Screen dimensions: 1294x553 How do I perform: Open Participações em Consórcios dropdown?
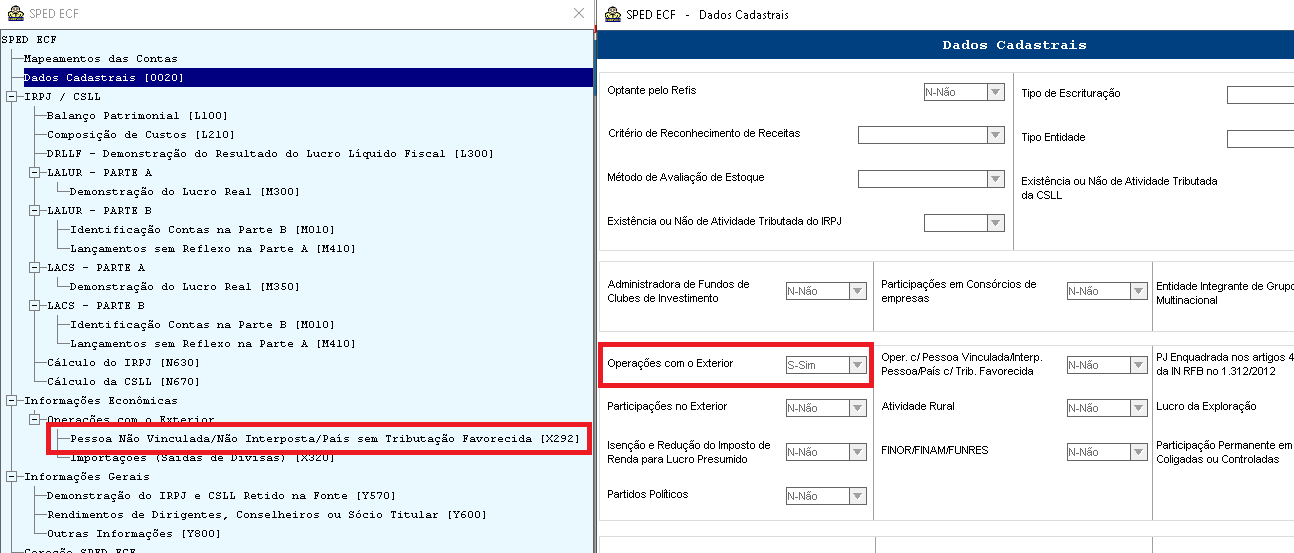1138,291
